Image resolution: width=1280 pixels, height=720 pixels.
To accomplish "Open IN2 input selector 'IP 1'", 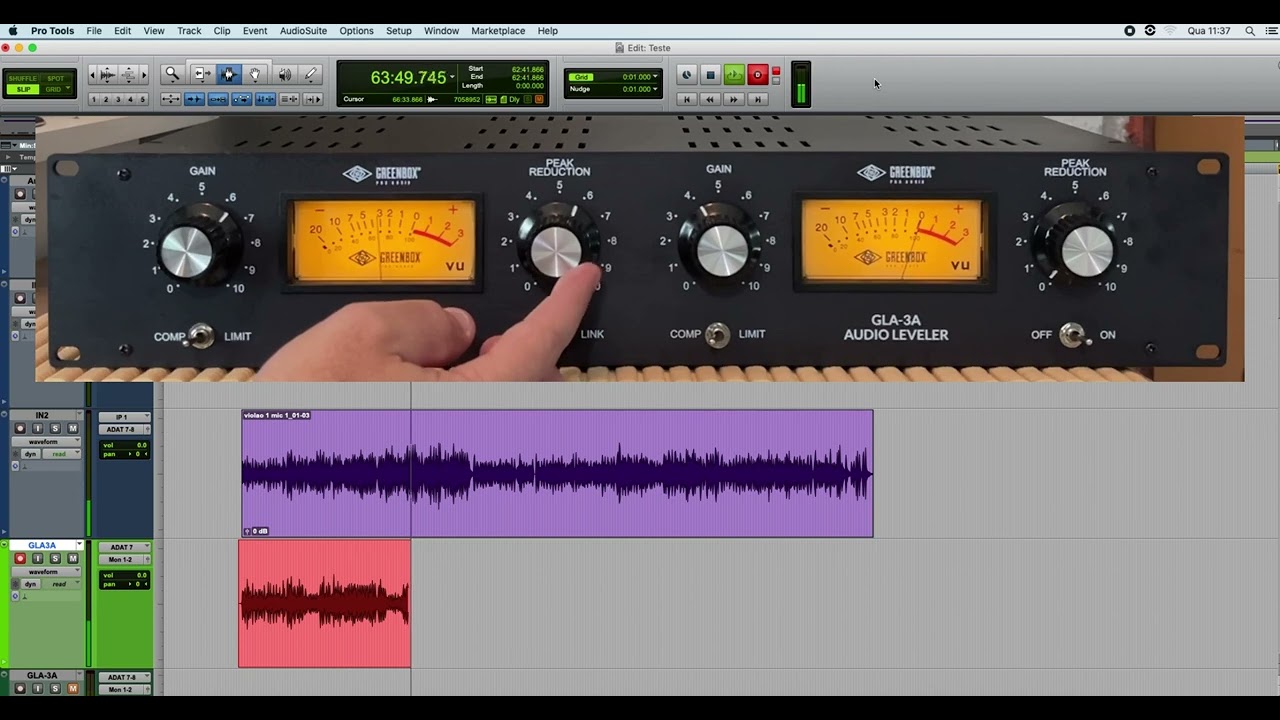I will point(125,417).
